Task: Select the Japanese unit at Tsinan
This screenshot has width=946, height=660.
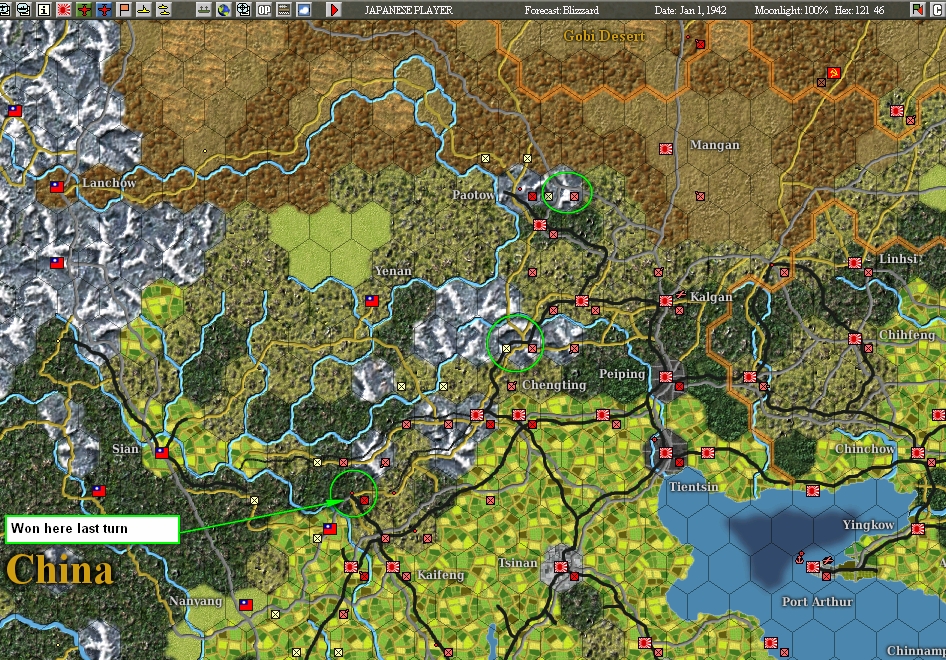Action: (560, 566)
